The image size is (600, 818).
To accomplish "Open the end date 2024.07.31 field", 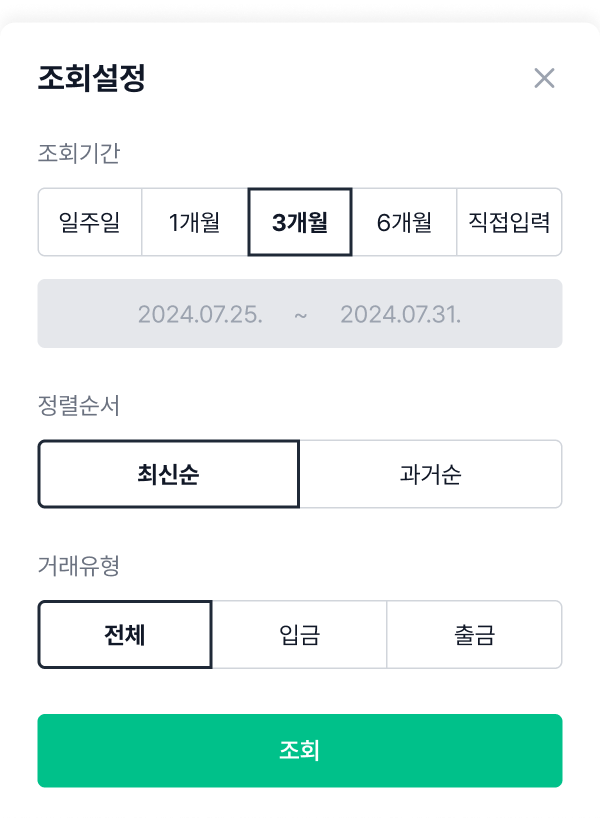I will pos(400,313).
